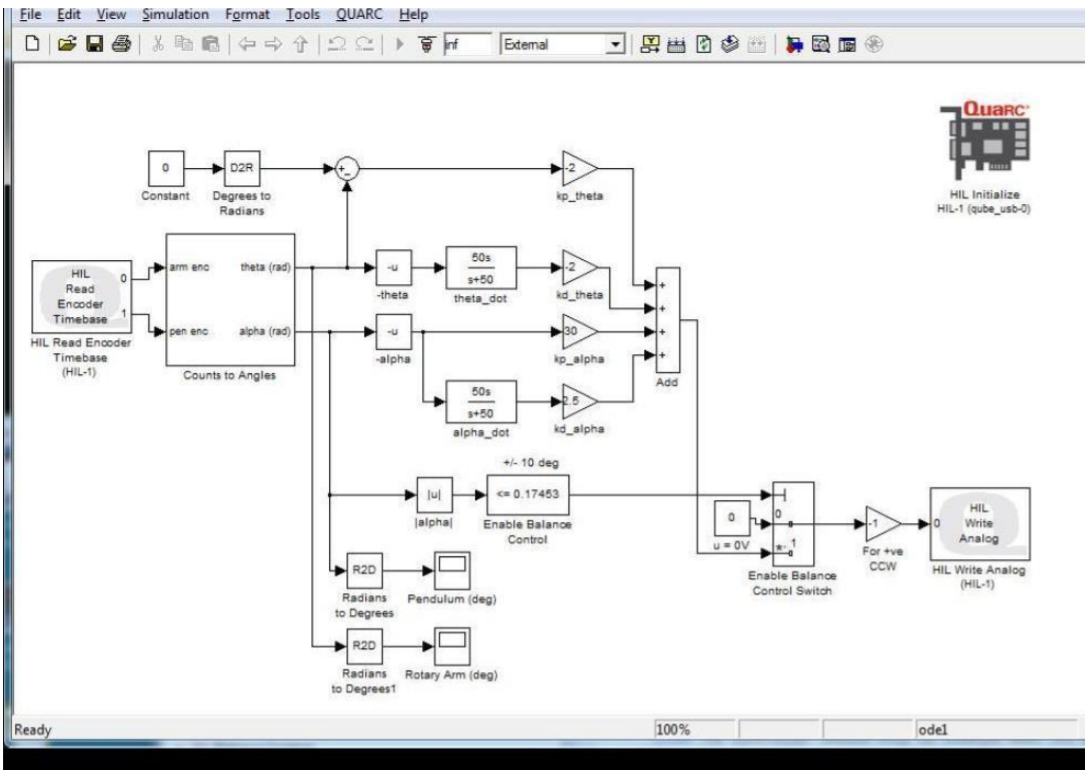1085x770 pixels.
Task: Open the Edit menu
Action: click(69, 14)
